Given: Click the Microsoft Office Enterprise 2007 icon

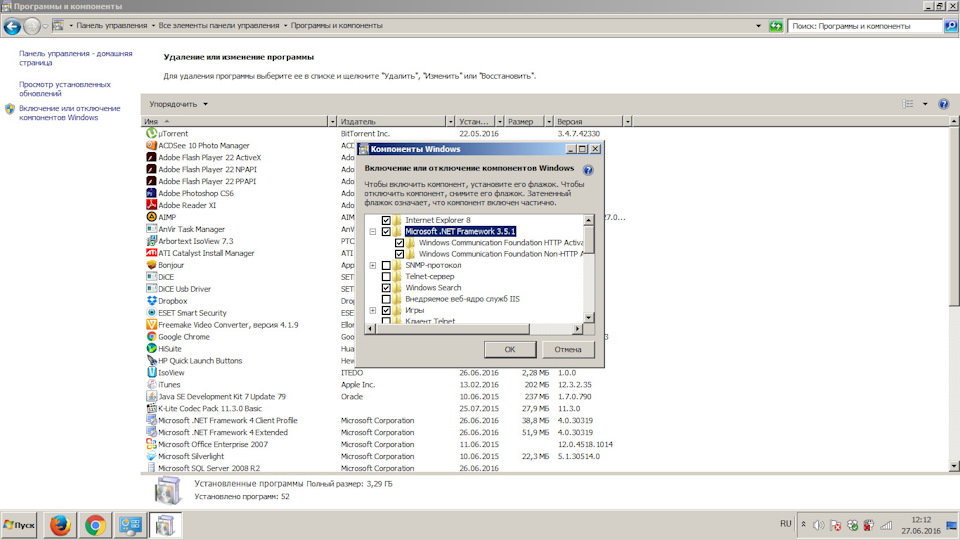Looking at the screenshot, I should click(x=151, y=444).
